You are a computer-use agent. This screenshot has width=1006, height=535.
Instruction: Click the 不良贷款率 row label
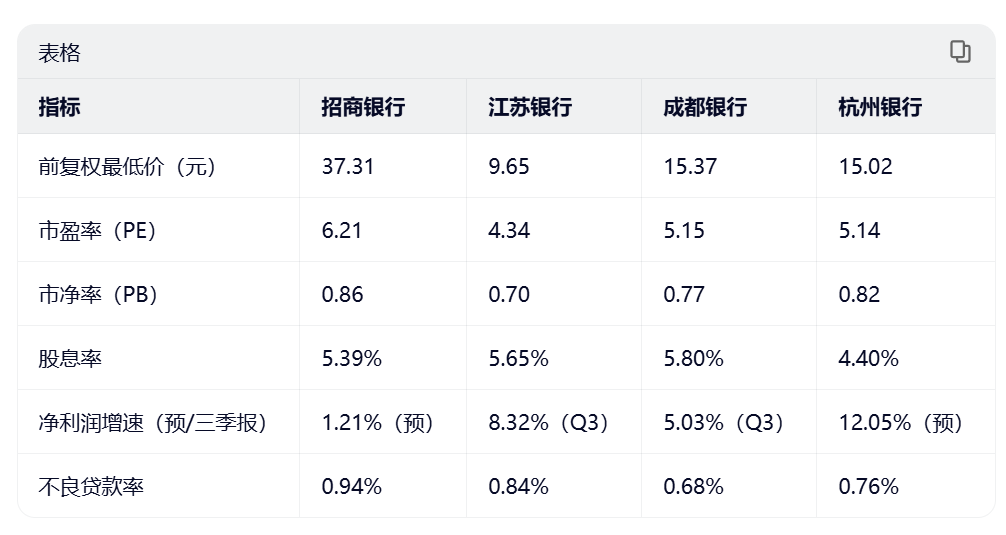click(91, 486)
